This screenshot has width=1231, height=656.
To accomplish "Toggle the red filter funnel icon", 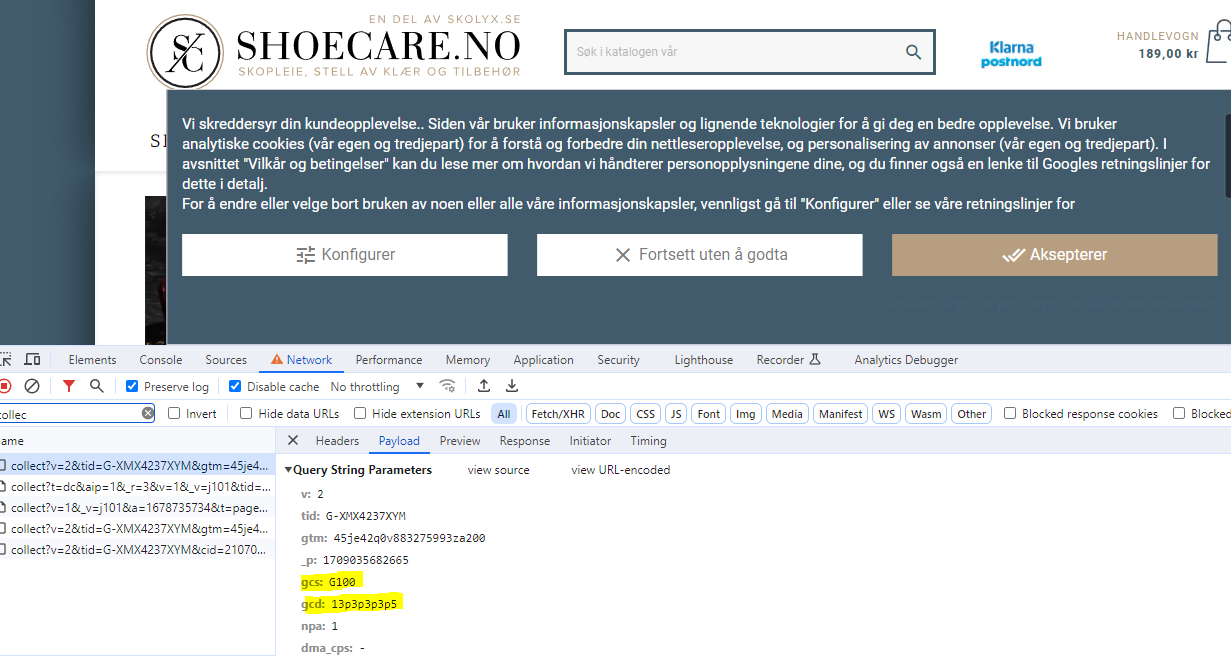I will (69, 386).
